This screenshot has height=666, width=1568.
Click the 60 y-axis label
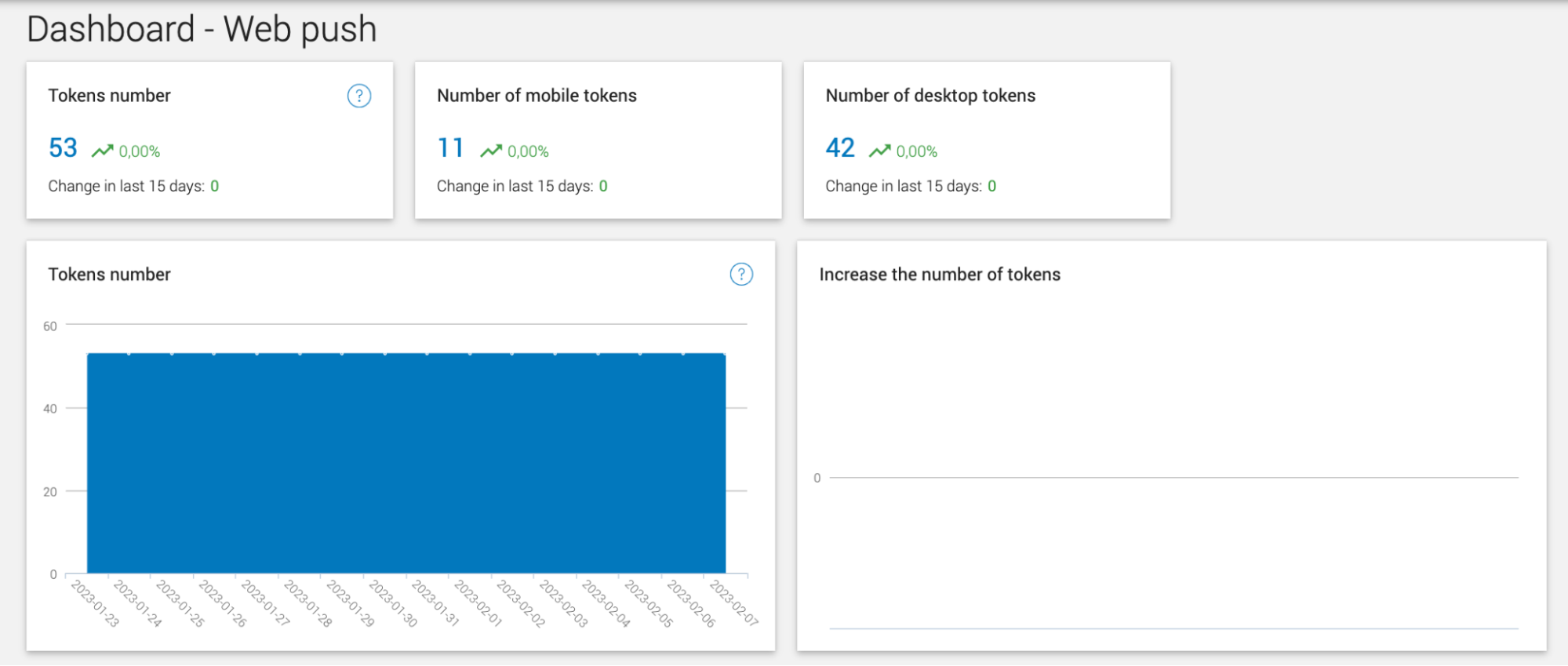tap(50, 326)
